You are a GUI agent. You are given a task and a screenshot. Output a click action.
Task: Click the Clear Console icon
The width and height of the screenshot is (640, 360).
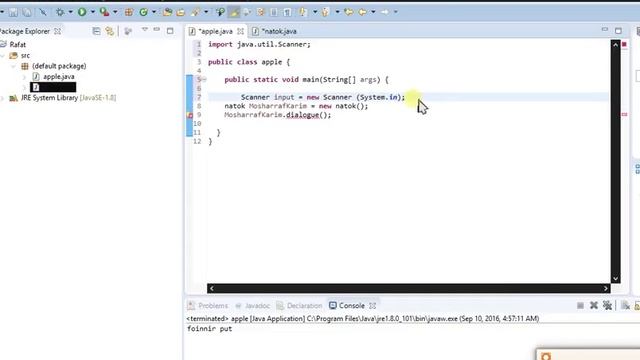pyautogui.click(x=625, y=305)
